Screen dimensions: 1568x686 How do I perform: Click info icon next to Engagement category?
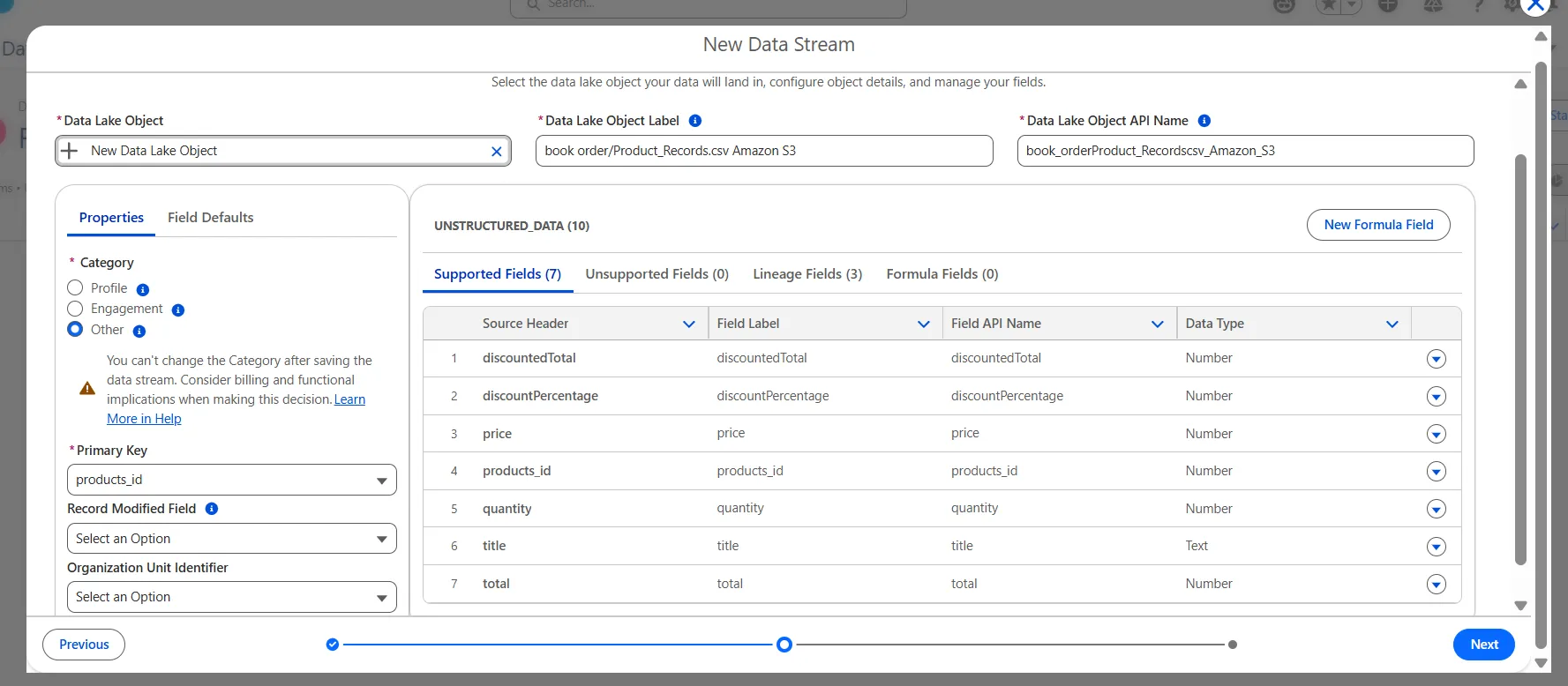tap(177, 309)
